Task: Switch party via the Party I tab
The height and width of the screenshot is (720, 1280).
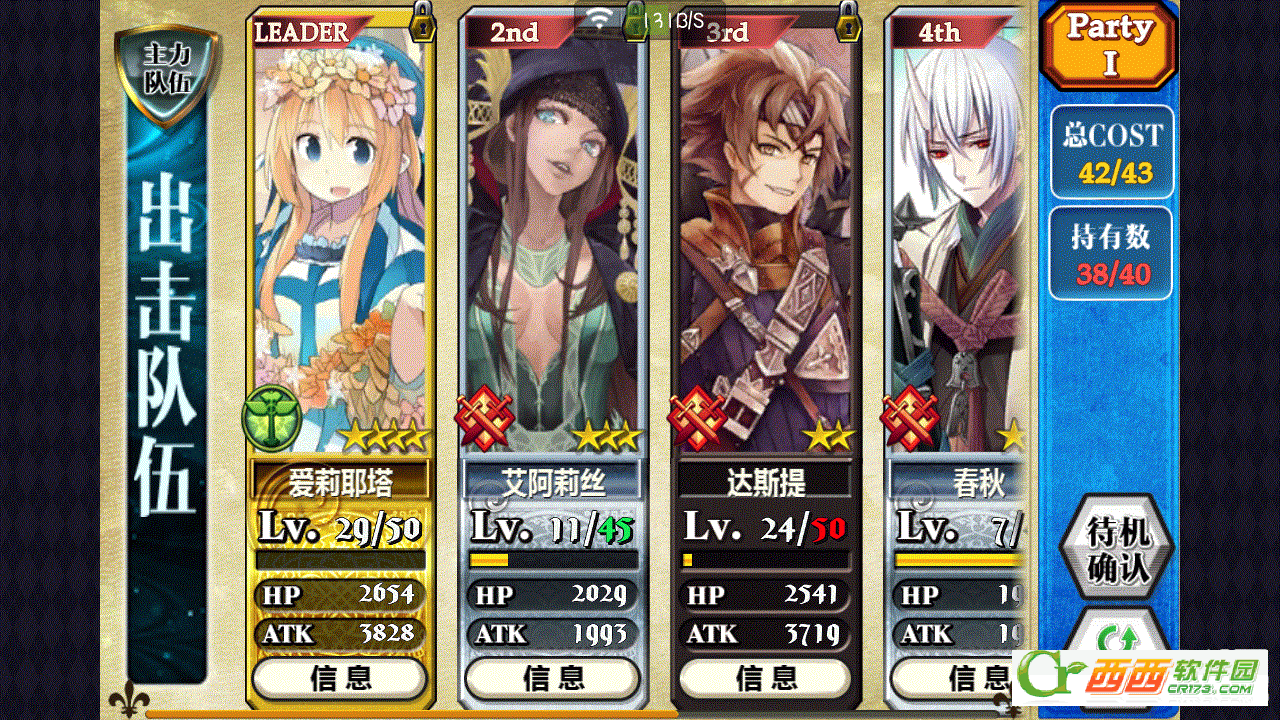Action: tap(1110, 46)
